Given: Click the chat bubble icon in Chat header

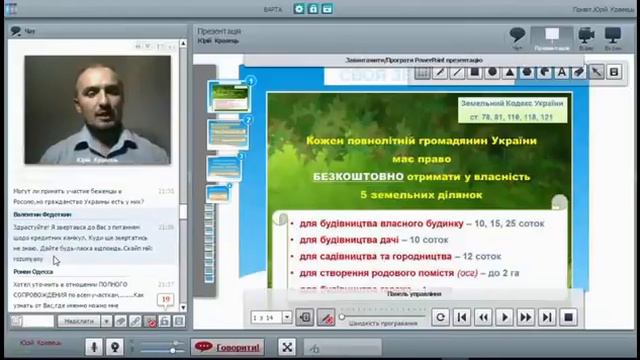Looking at the screenshot, I should pos(16,31).
